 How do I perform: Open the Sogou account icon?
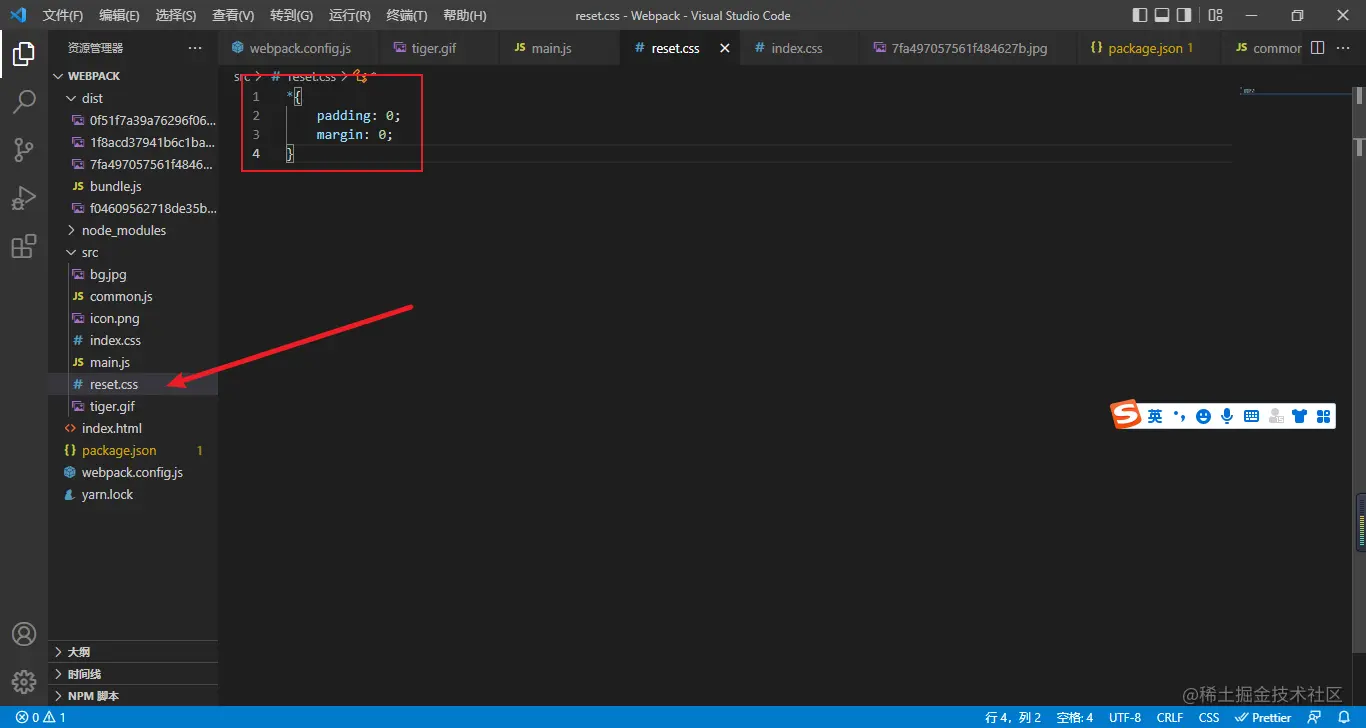coord(1275,416)
